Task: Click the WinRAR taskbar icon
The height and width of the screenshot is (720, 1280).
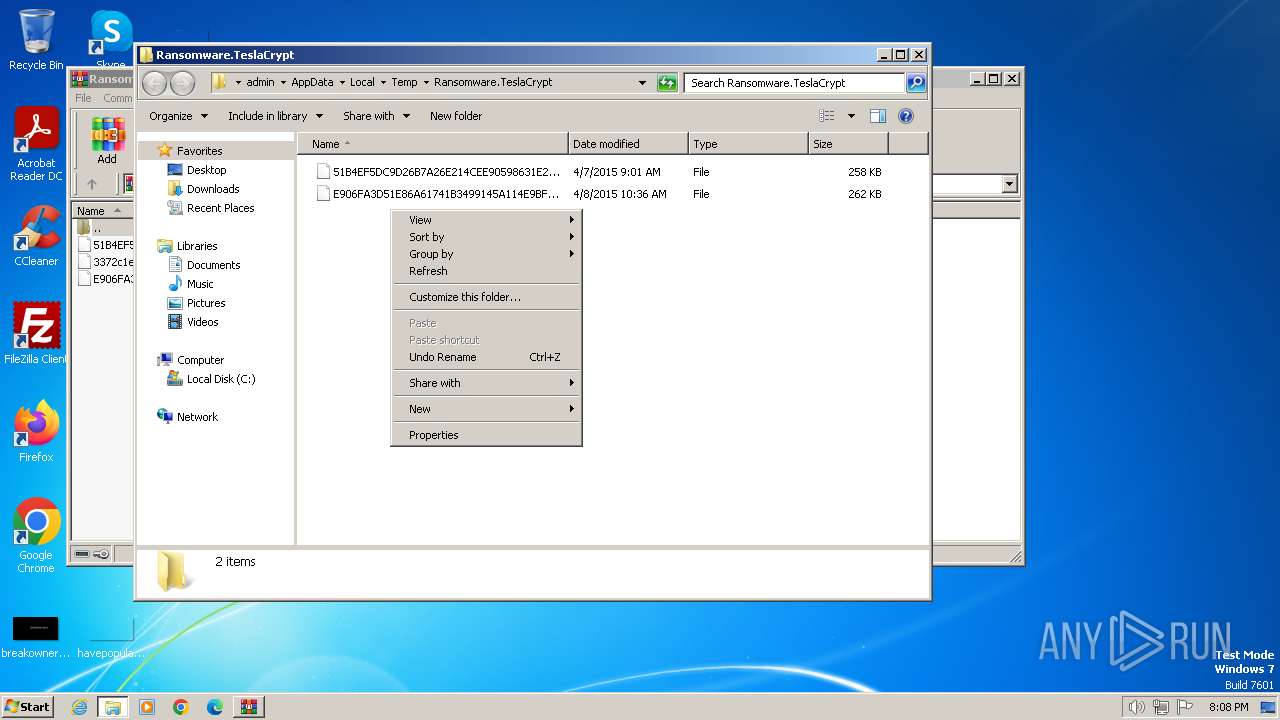Action: (x=249, y=707)
